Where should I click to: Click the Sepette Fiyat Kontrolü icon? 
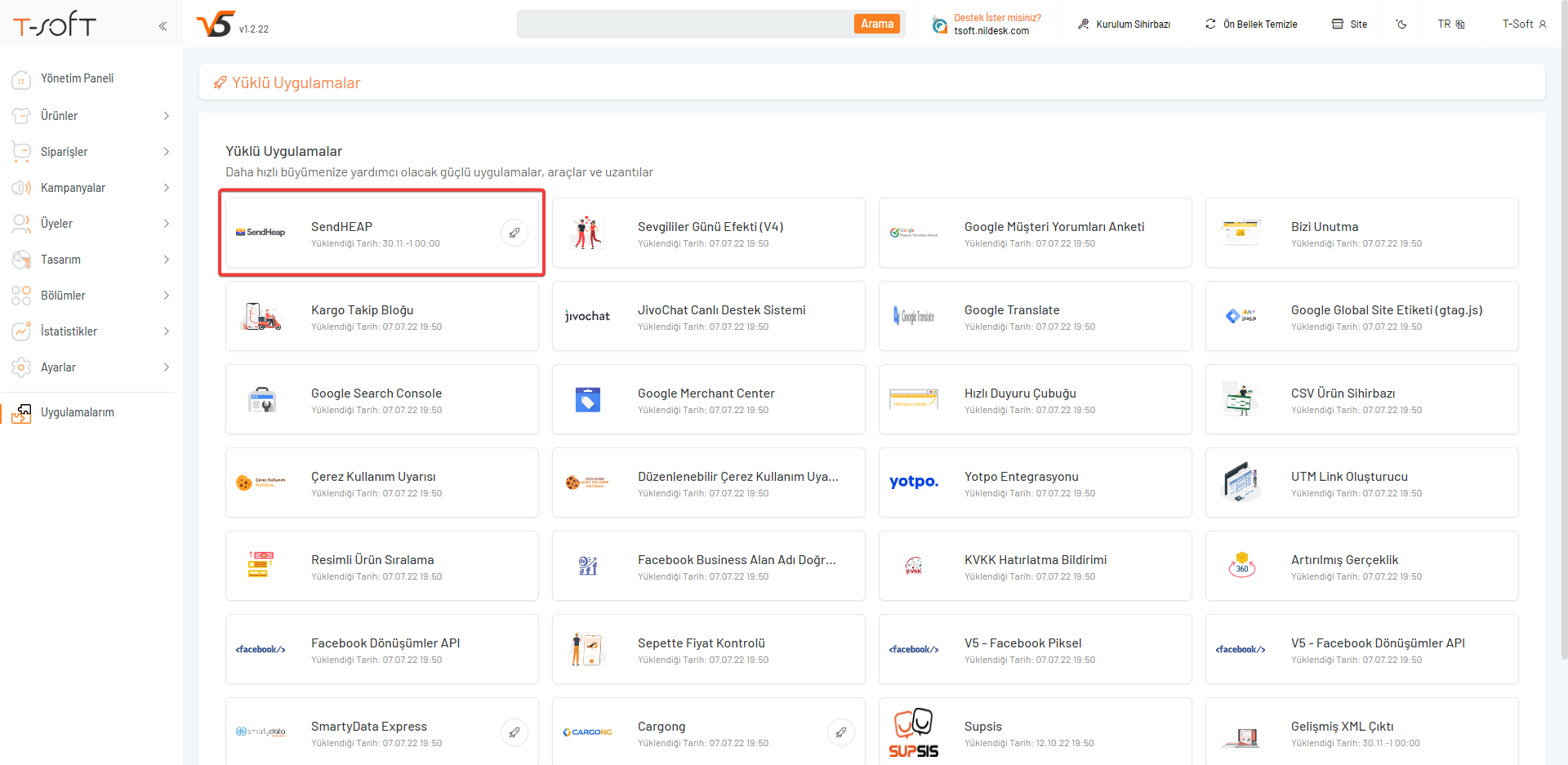pyautogui.click(x=586, y=649)
